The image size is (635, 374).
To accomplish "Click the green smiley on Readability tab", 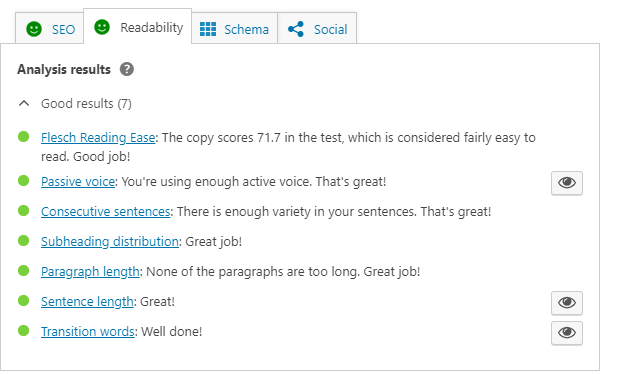I will 102,27.
